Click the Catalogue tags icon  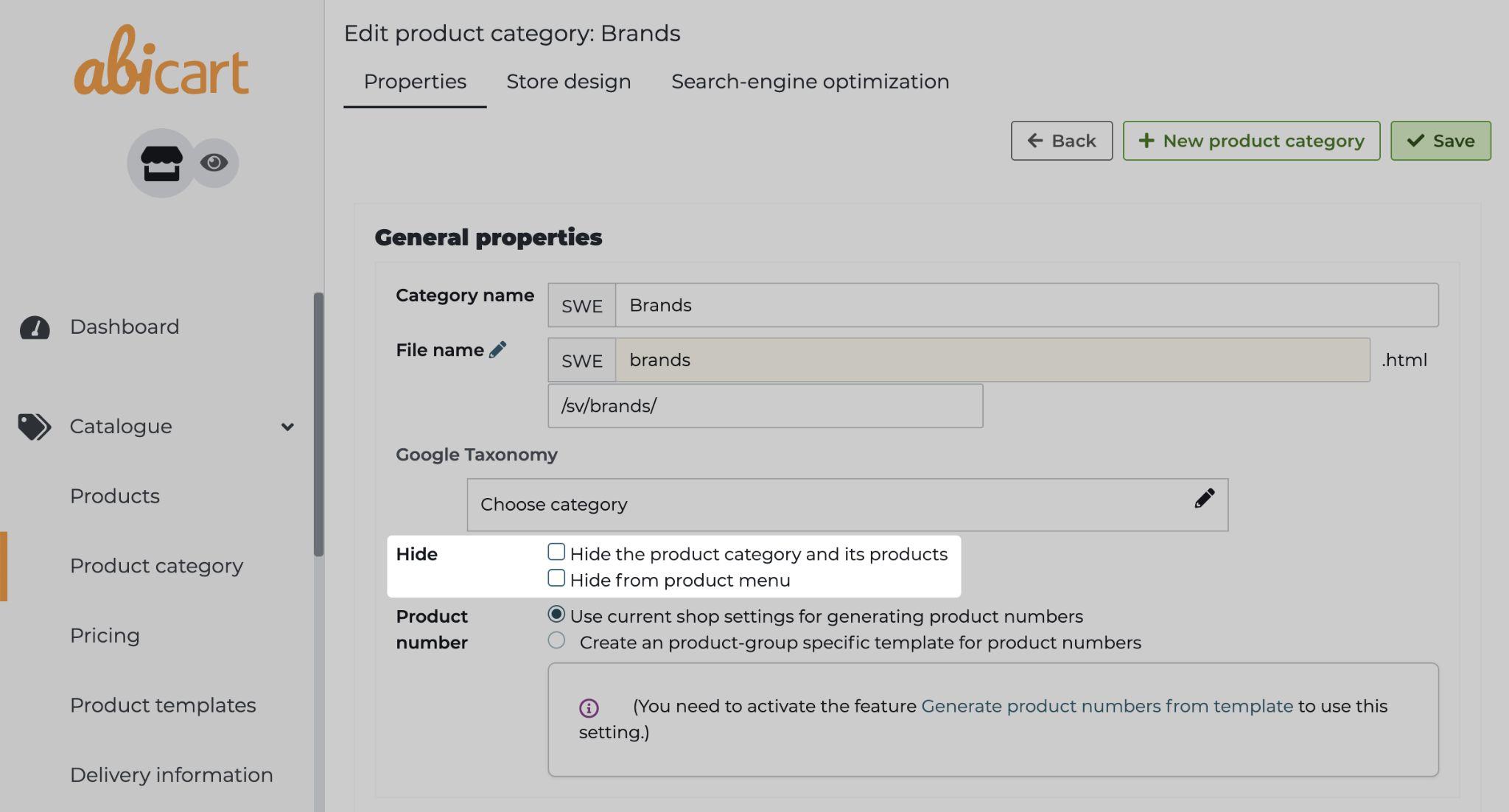tap(34, 427)
